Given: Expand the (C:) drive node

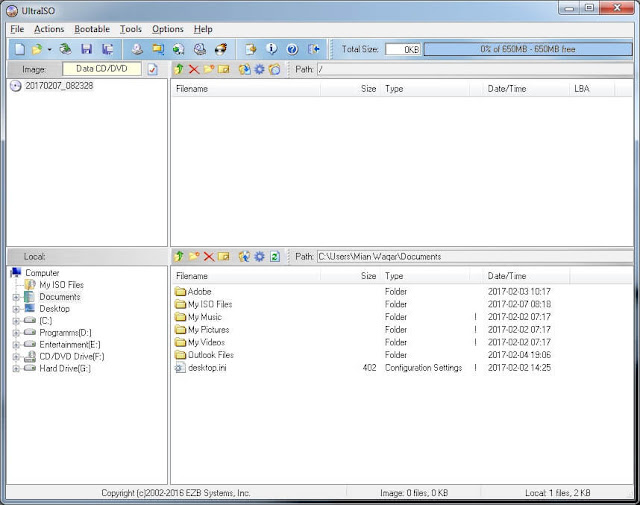Looking at the screenshot, I should (x=16, y=321).
